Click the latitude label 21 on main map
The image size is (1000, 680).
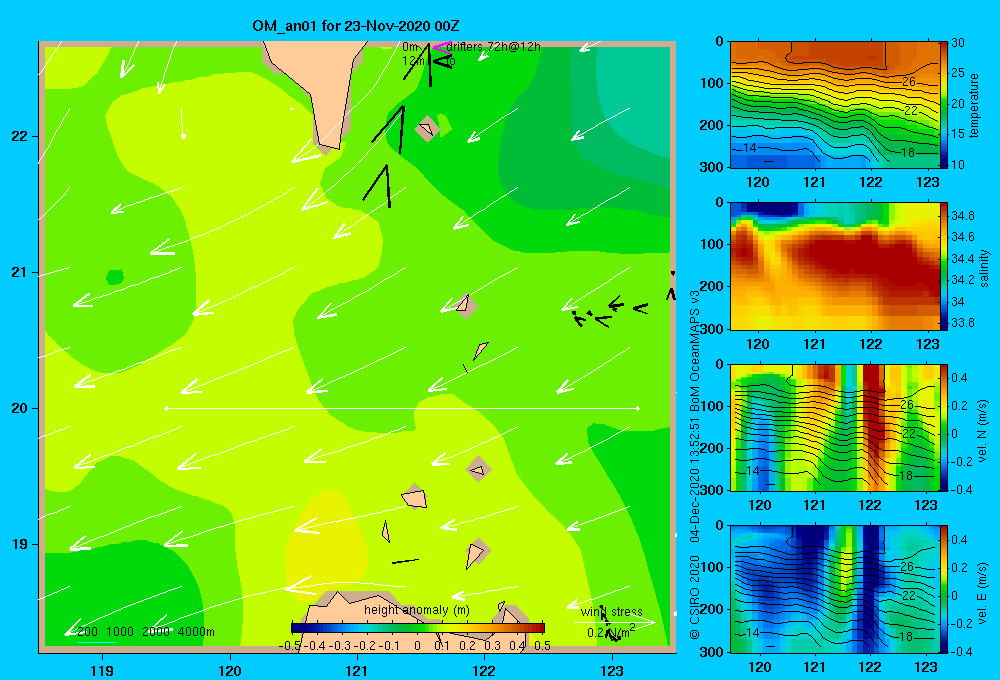click(19, 272)
